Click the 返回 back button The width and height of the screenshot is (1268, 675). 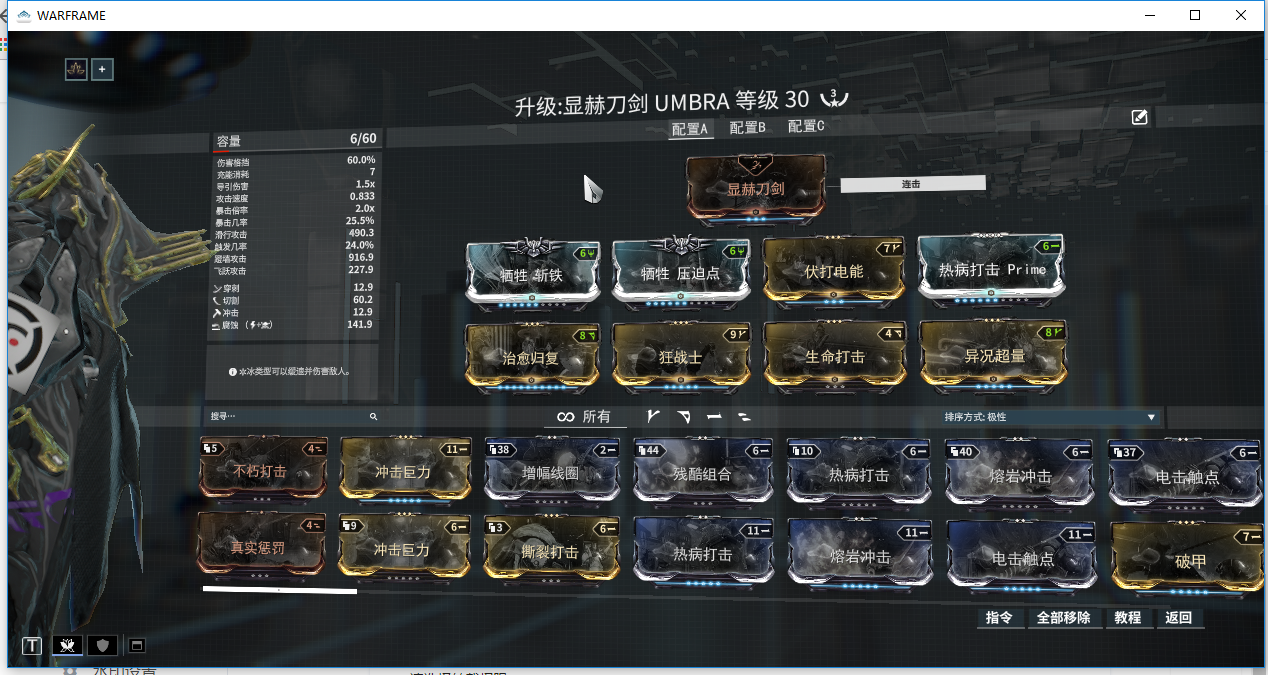[1179, 618]
